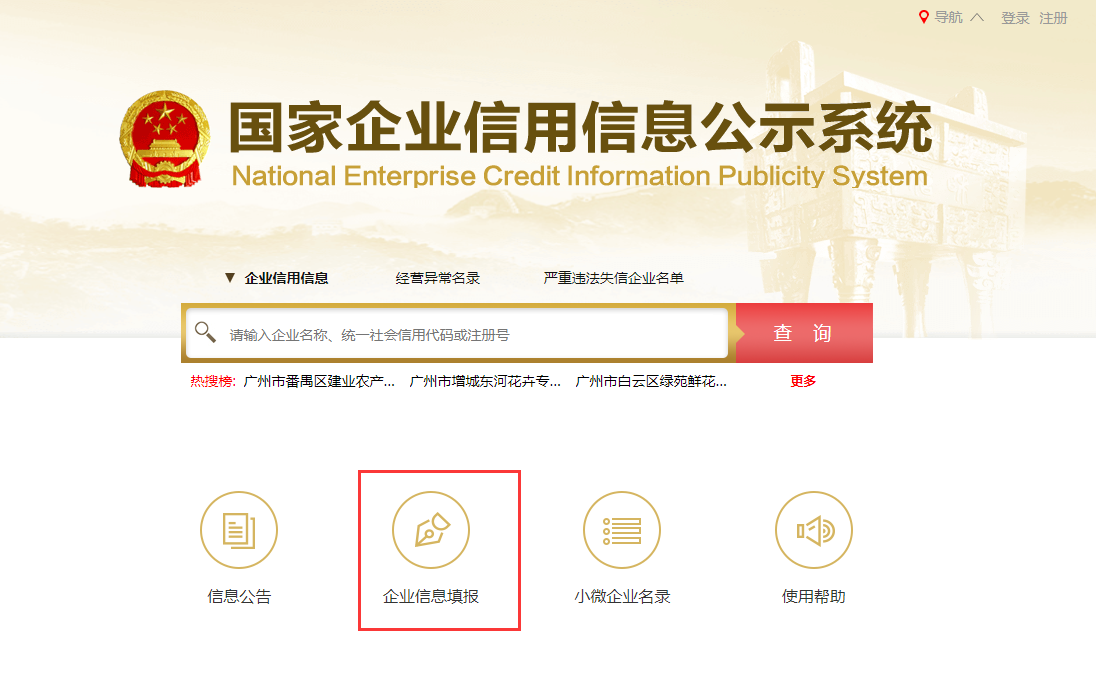
Task: Switch to the 经营异常名录 tab
Action: pyautogui.click(x=438, y=278)
